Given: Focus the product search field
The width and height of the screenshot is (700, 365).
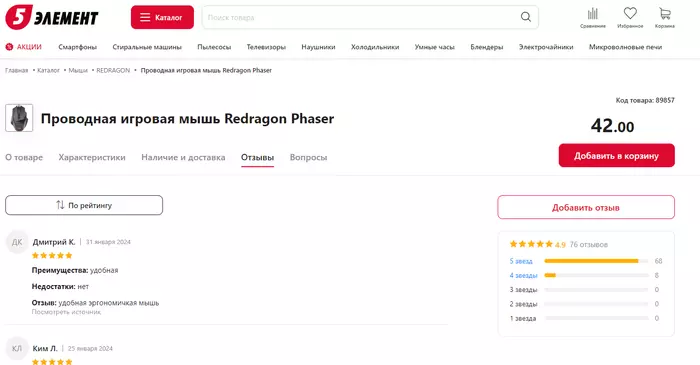Looking at the screenshot, I should [x=370, y=17].
